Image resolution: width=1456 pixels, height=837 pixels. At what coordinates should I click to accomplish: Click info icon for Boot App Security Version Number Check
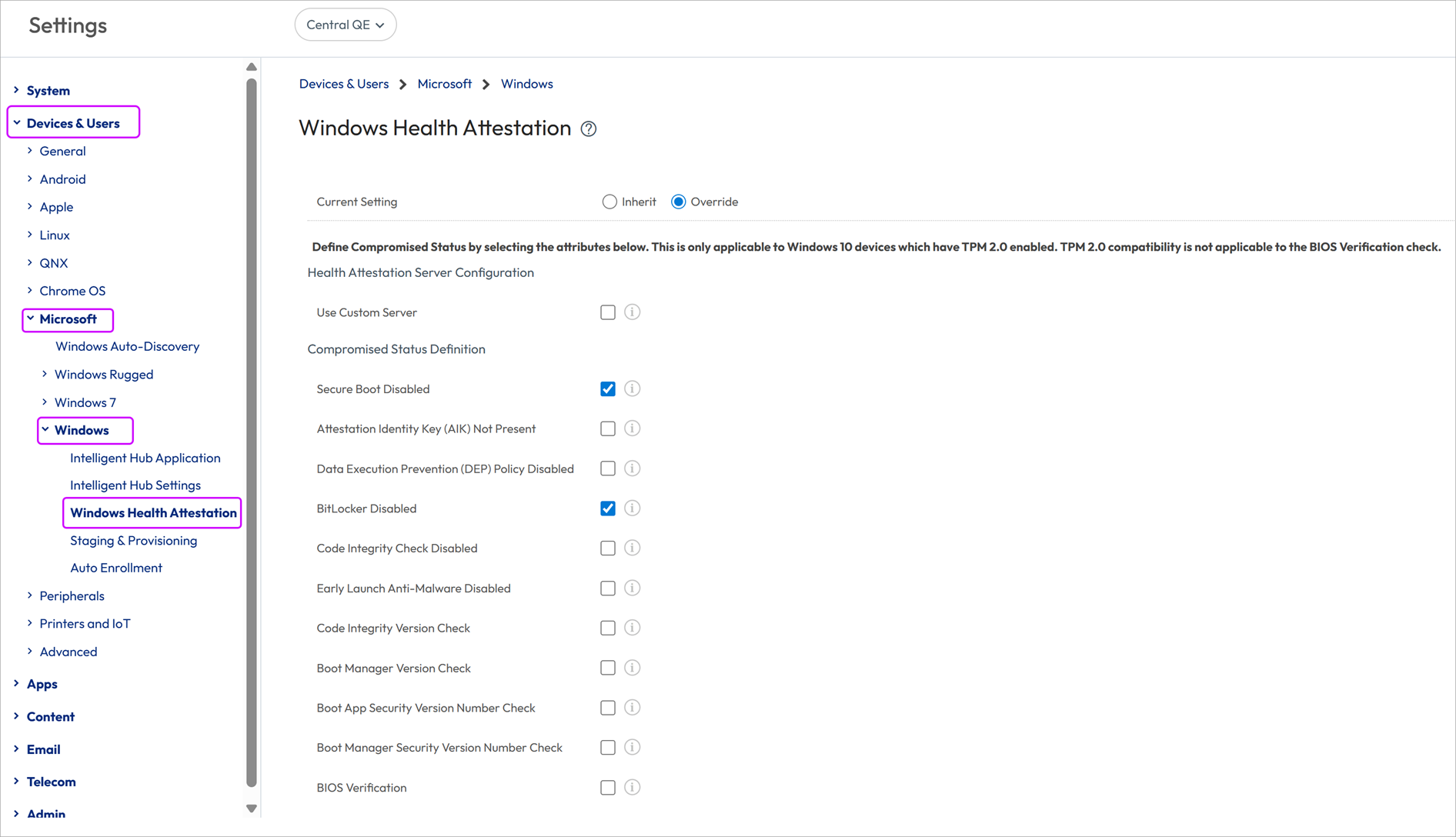632,708
